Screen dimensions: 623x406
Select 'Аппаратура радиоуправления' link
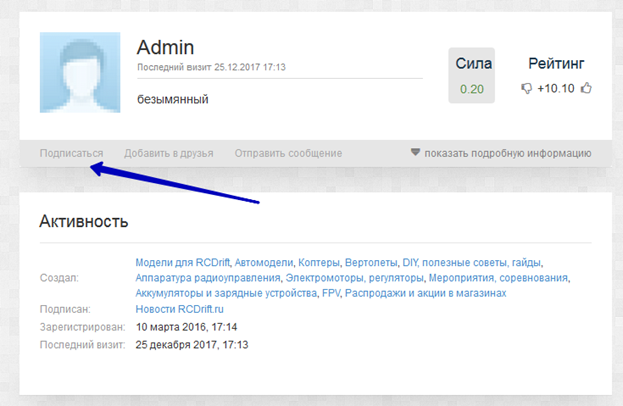[207, 278]
